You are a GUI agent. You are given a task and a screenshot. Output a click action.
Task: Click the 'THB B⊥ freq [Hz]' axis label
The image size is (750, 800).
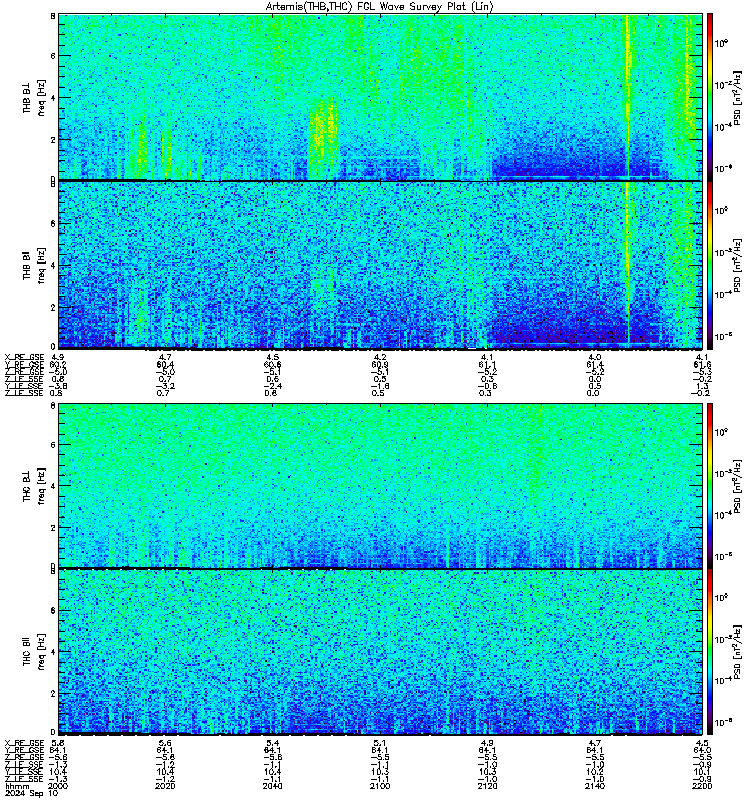pyautogui.click(x=34, y=97)
